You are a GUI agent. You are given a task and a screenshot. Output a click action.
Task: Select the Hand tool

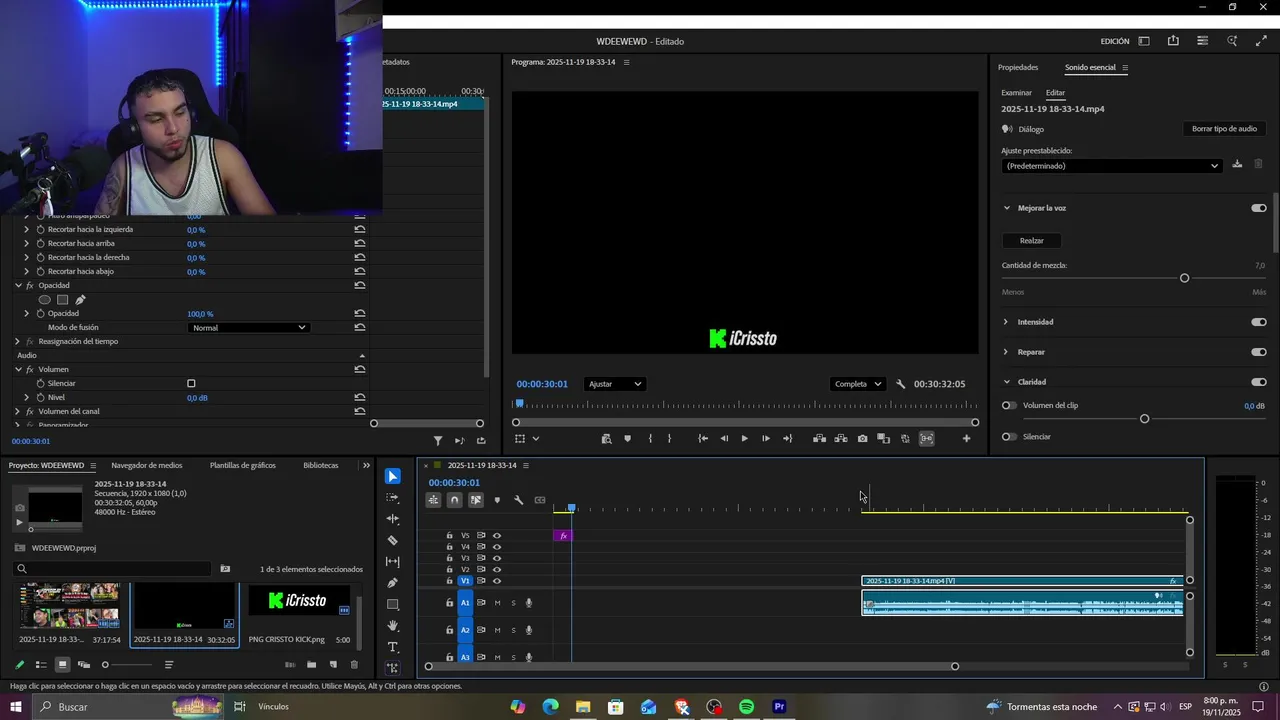click(393, 626)
